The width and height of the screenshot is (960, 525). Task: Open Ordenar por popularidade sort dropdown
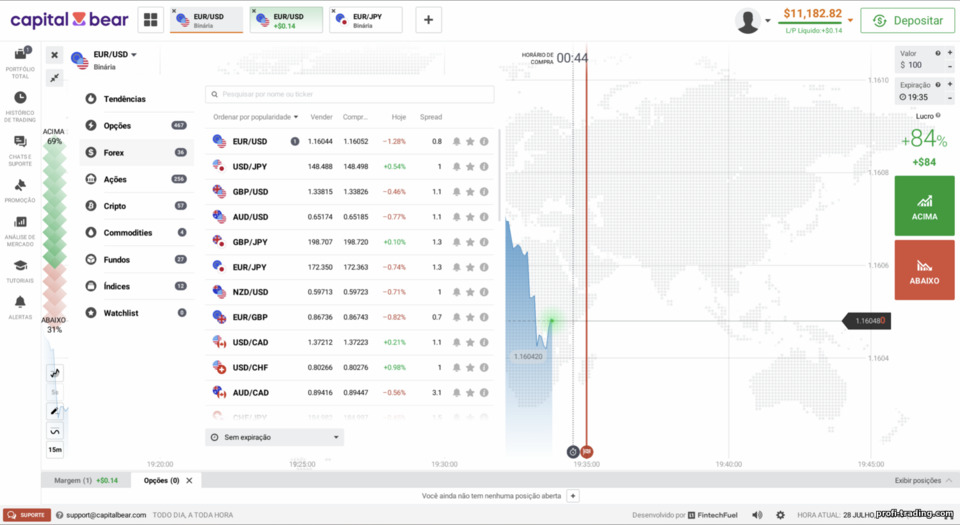click(x=255, y=117)
